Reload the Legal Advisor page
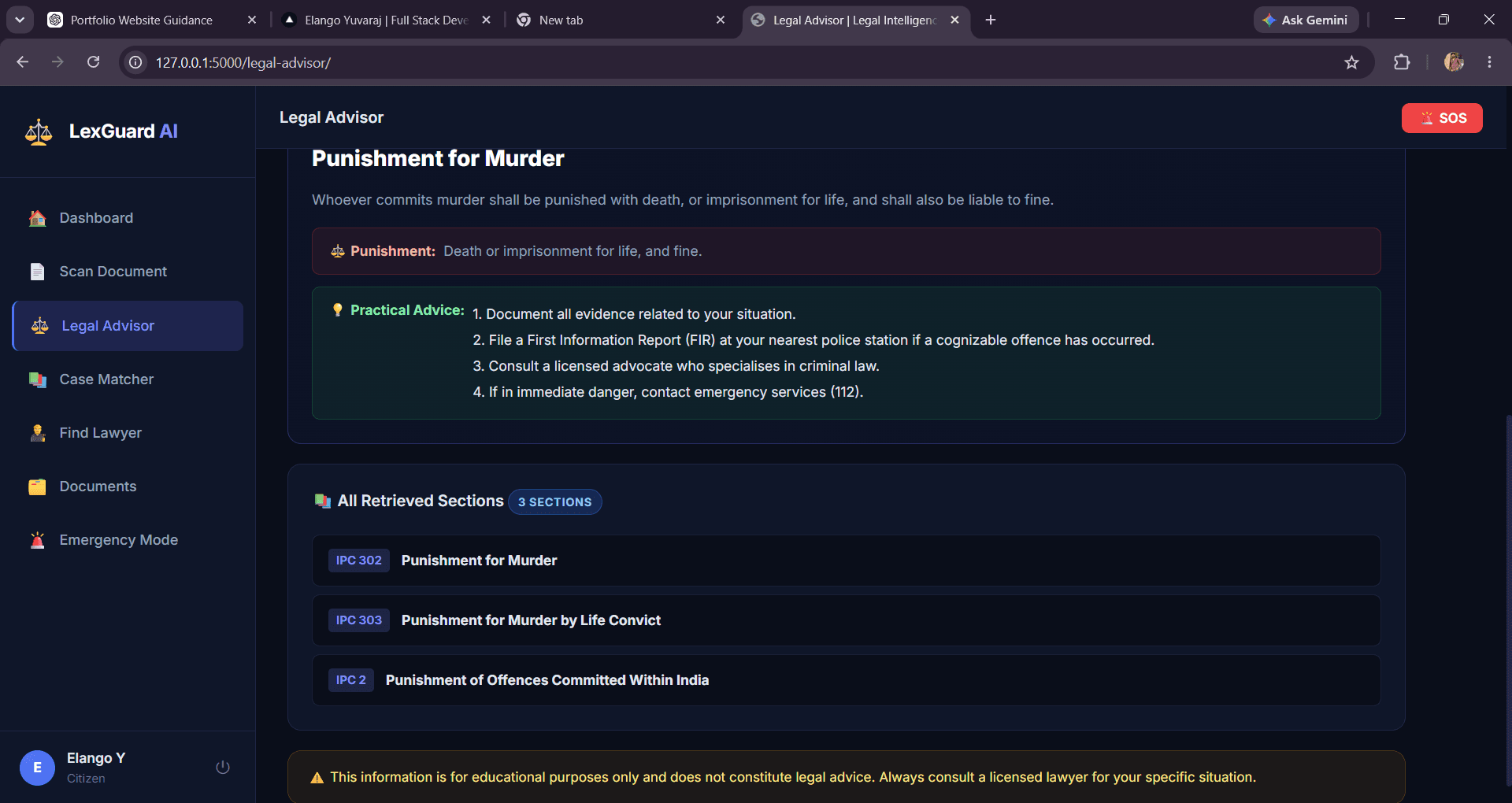 tap(93, 62)
